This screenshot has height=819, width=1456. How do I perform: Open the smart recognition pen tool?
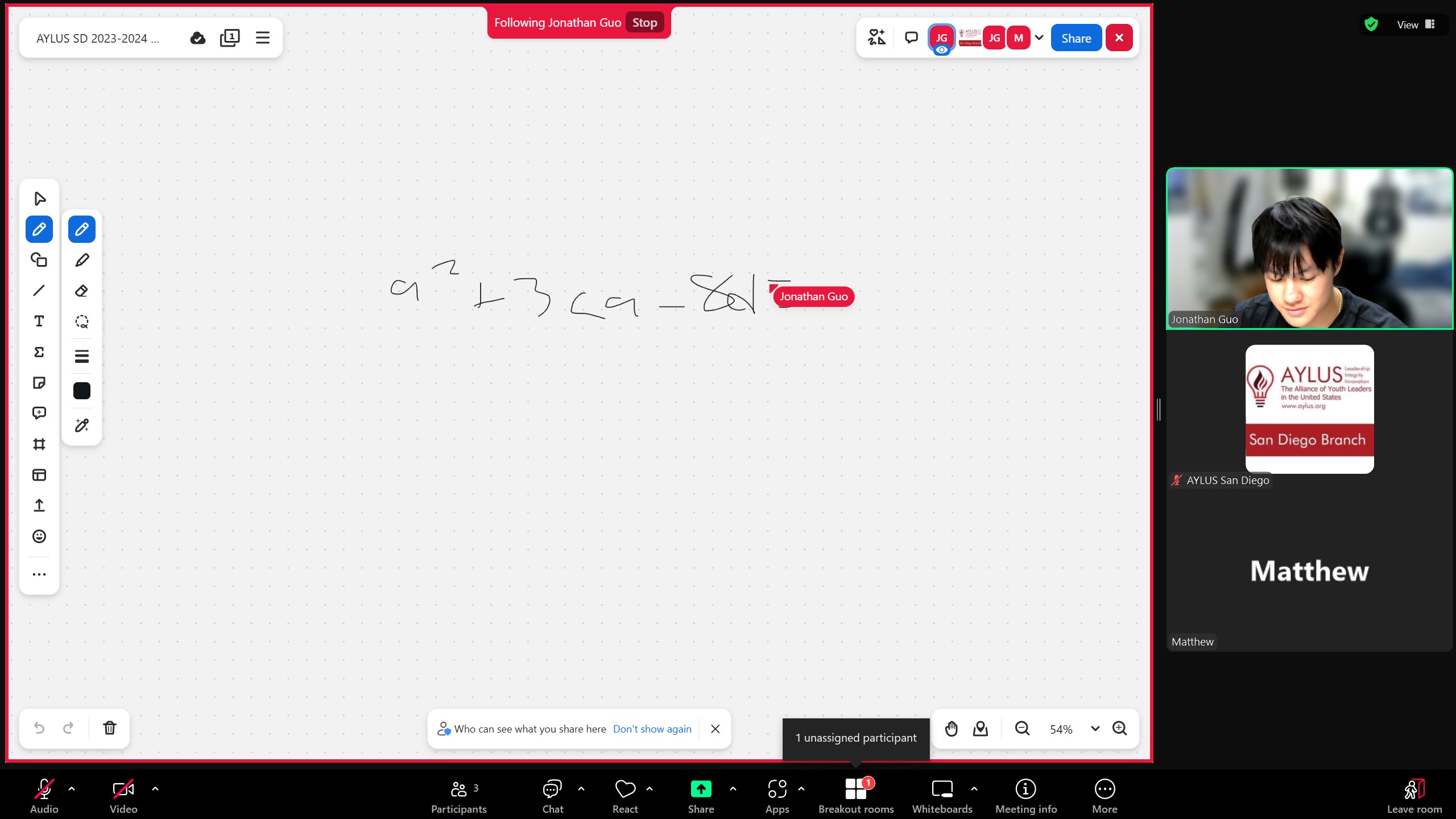pyautogui.click(x=81, y=425)
